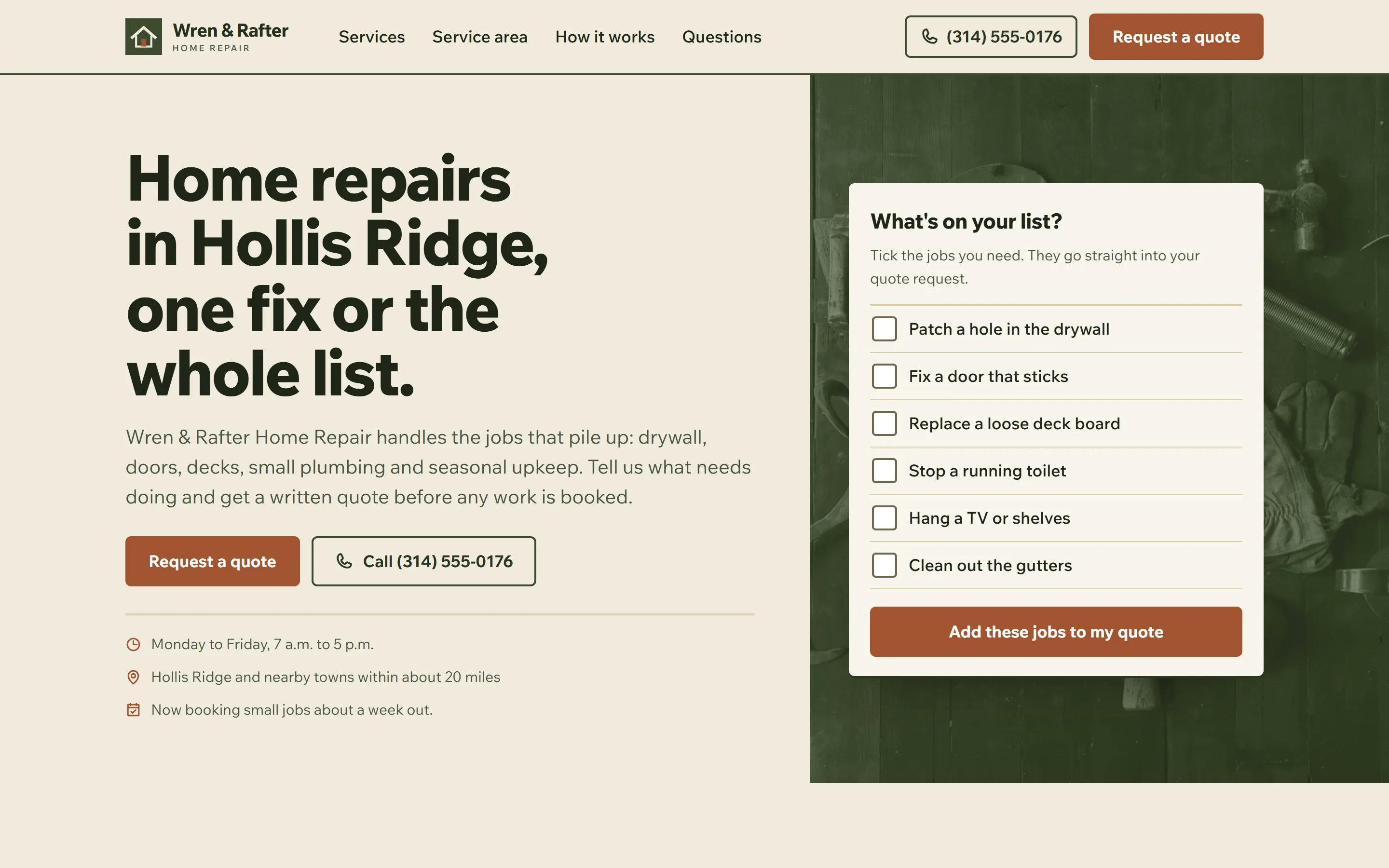Click the 'Wren & Rafter' brand name
1389x868 pixels.
pos(230,30)
